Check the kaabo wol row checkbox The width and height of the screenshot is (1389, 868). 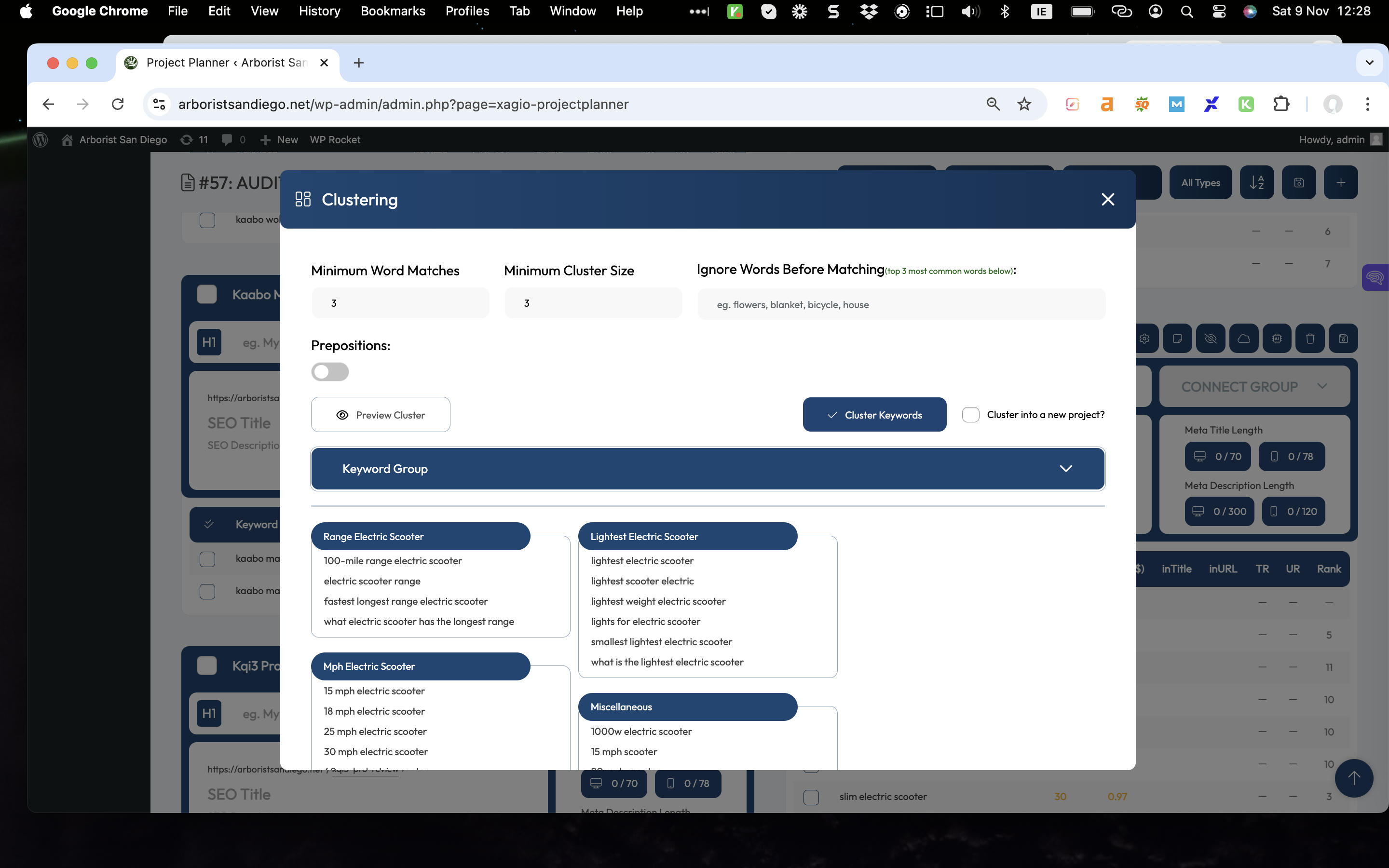click(207, 220)
